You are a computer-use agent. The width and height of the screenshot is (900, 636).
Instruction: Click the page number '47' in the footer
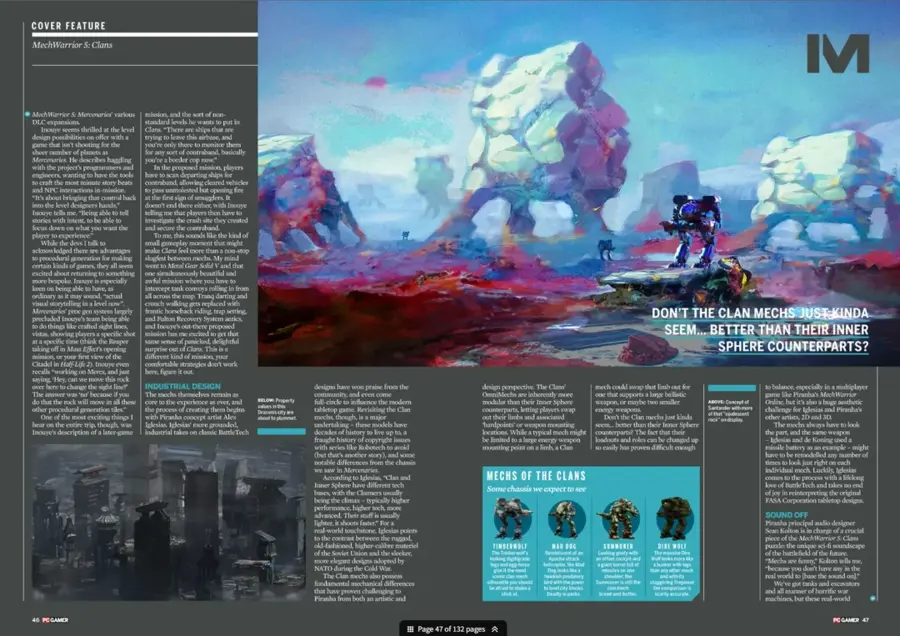pyautogui.click(x=866, y=620)
